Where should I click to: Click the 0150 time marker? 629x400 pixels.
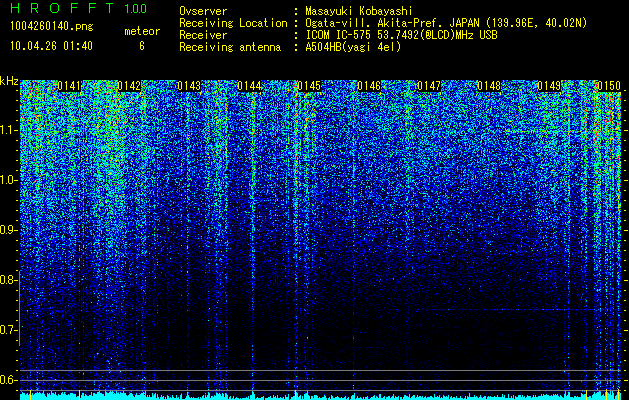point(609,86)
